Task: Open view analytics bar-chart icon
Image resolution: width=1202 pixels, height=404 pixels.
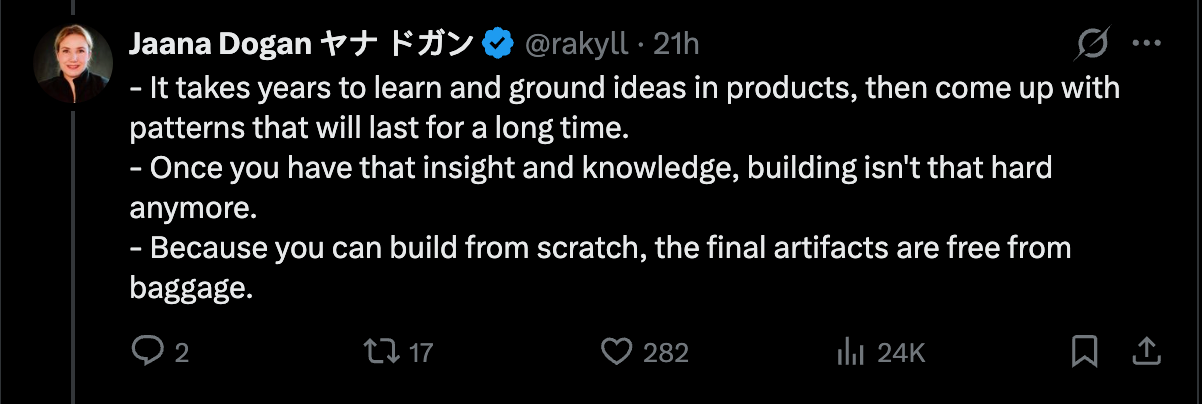Action: [x=849, y=351]
